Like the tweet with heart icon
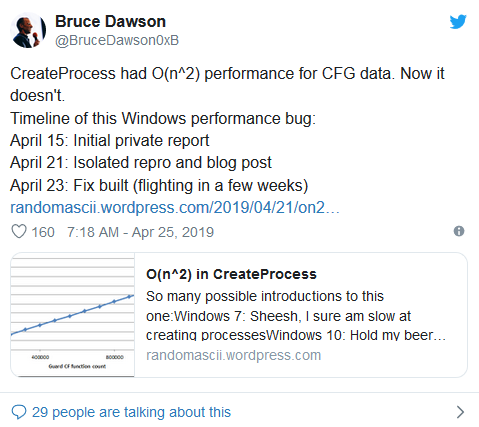Screen dimensions: 479x427 pyautogui.click(x=19, y=231)
